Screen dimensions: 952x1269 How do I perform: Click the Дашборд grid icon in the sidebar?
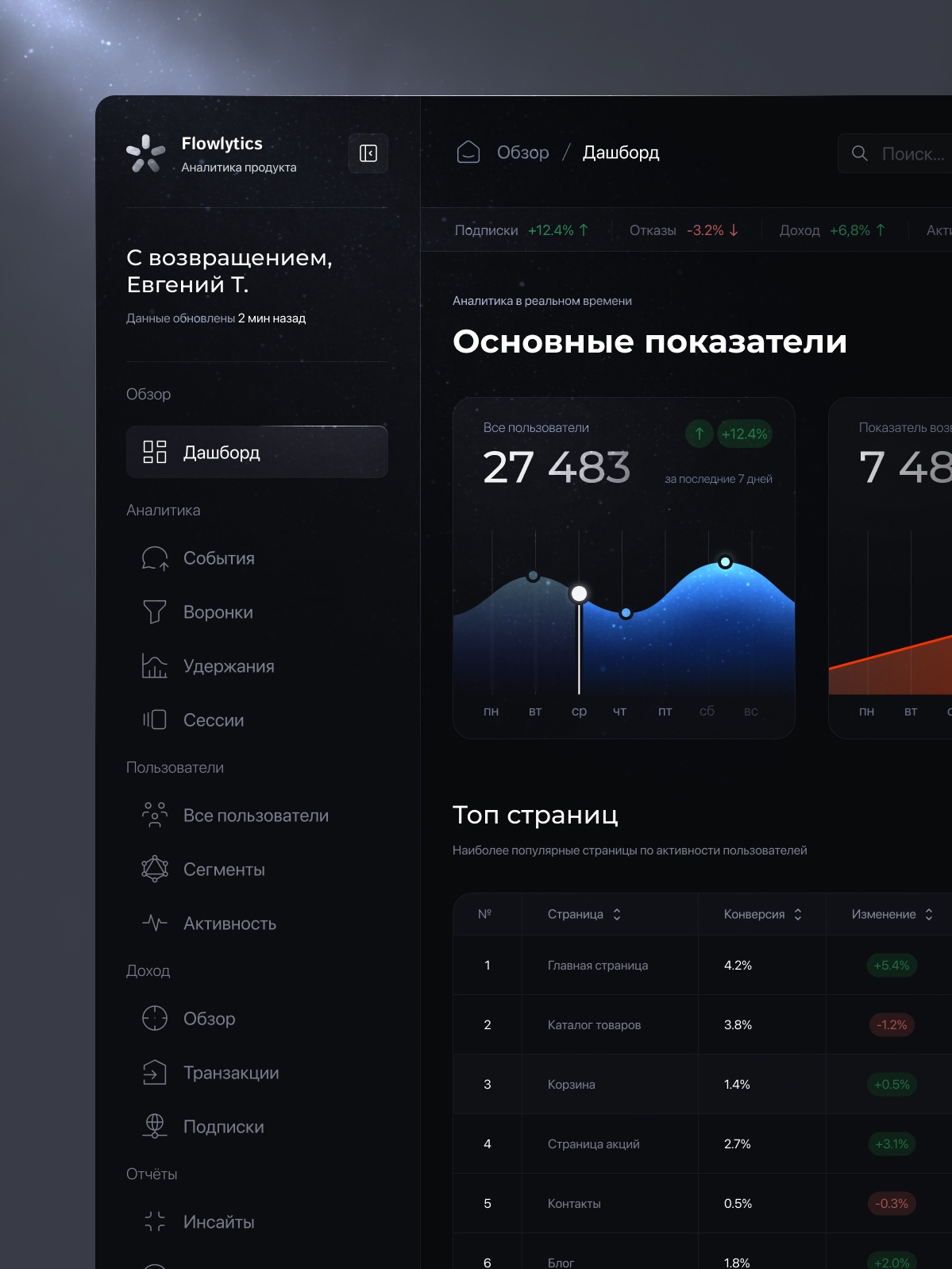pos(155,452)
